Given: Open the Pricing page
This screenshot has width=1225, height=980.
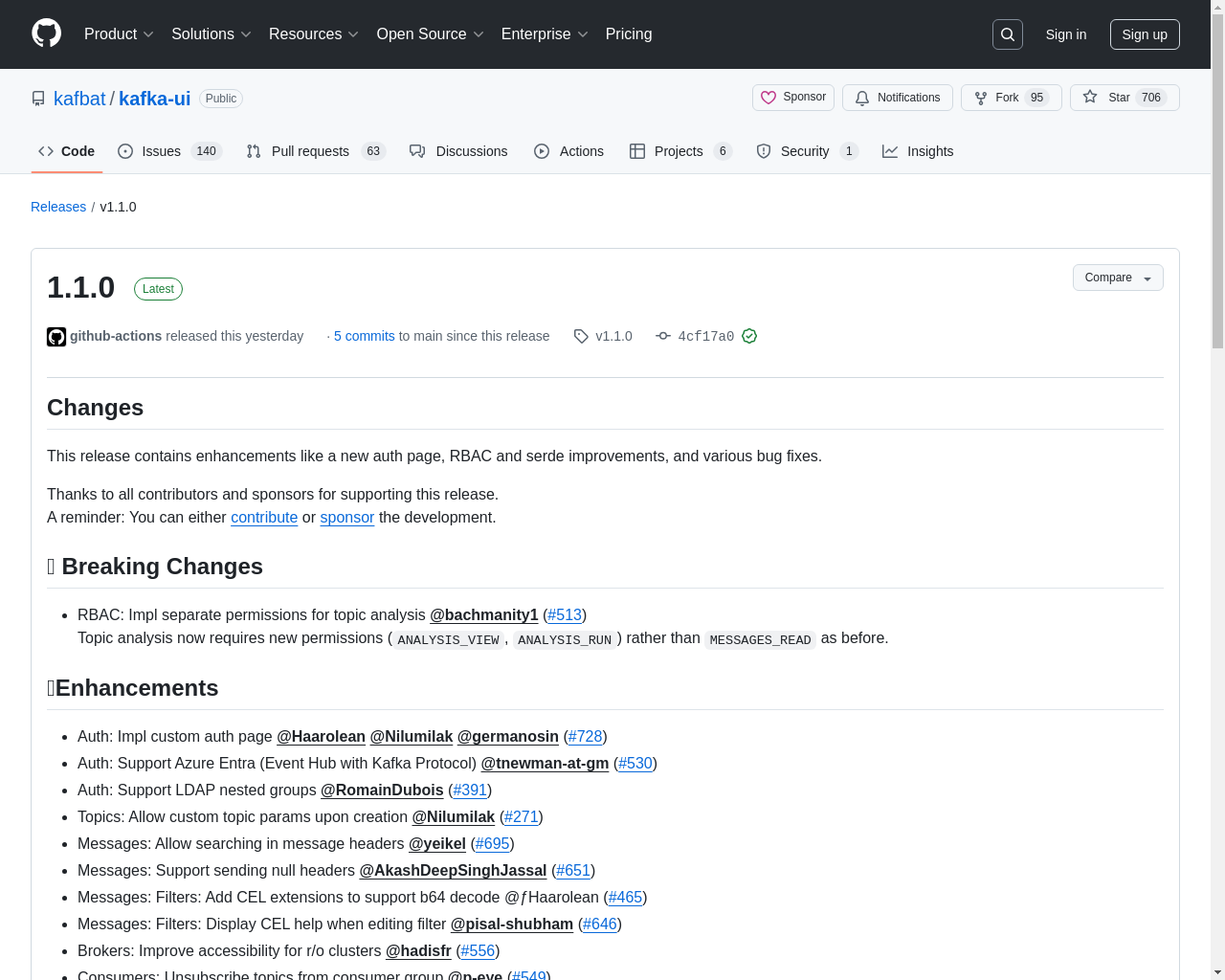Looking at the screenshot, I should tap(629, 34).
